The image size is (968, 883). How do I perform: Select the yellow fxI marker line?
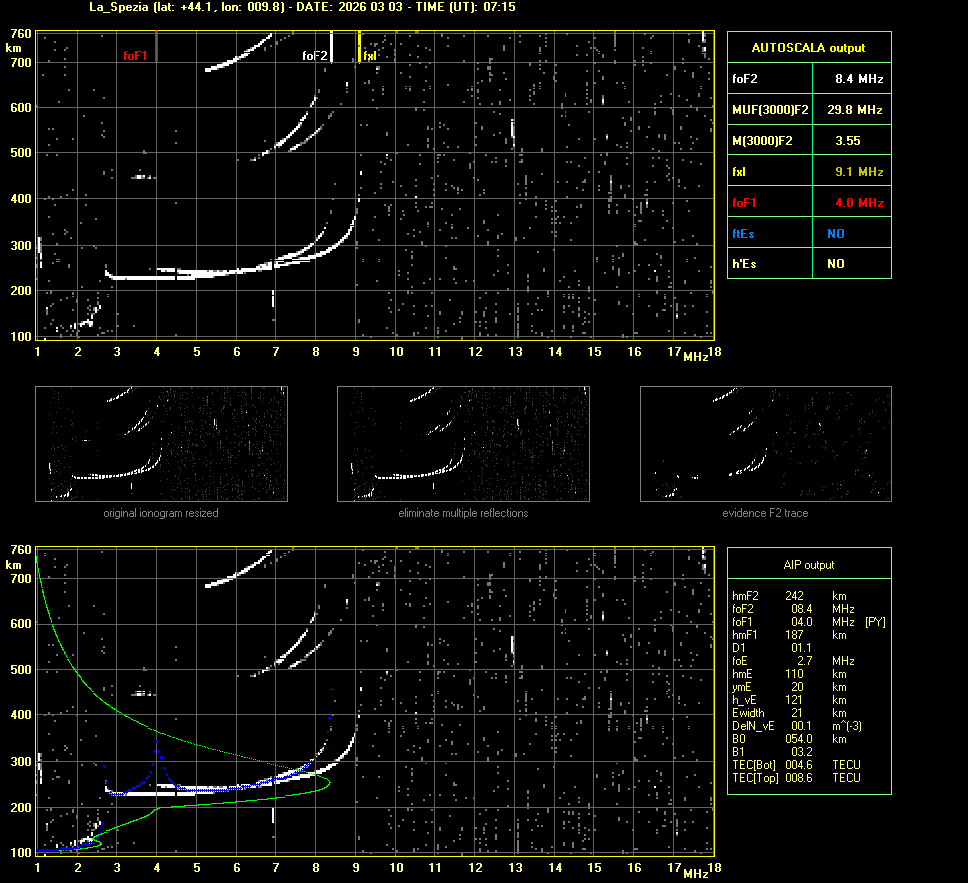(x=359, y=47)
